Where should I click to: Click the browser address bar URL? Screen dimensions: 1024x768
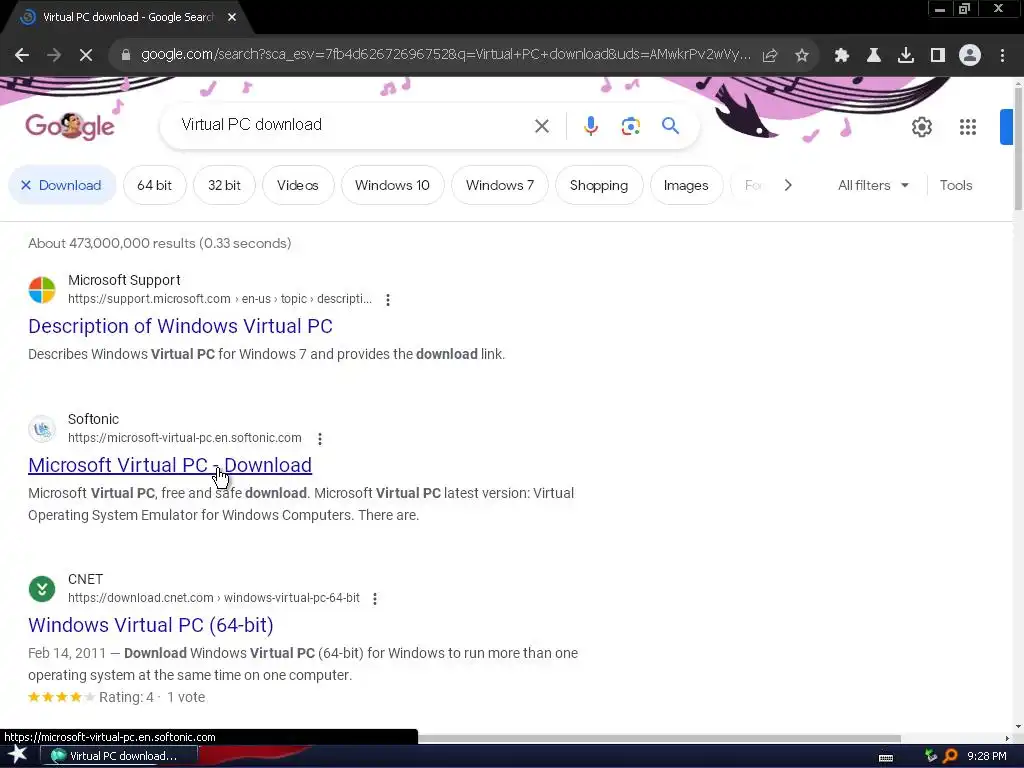click(446, 55)
